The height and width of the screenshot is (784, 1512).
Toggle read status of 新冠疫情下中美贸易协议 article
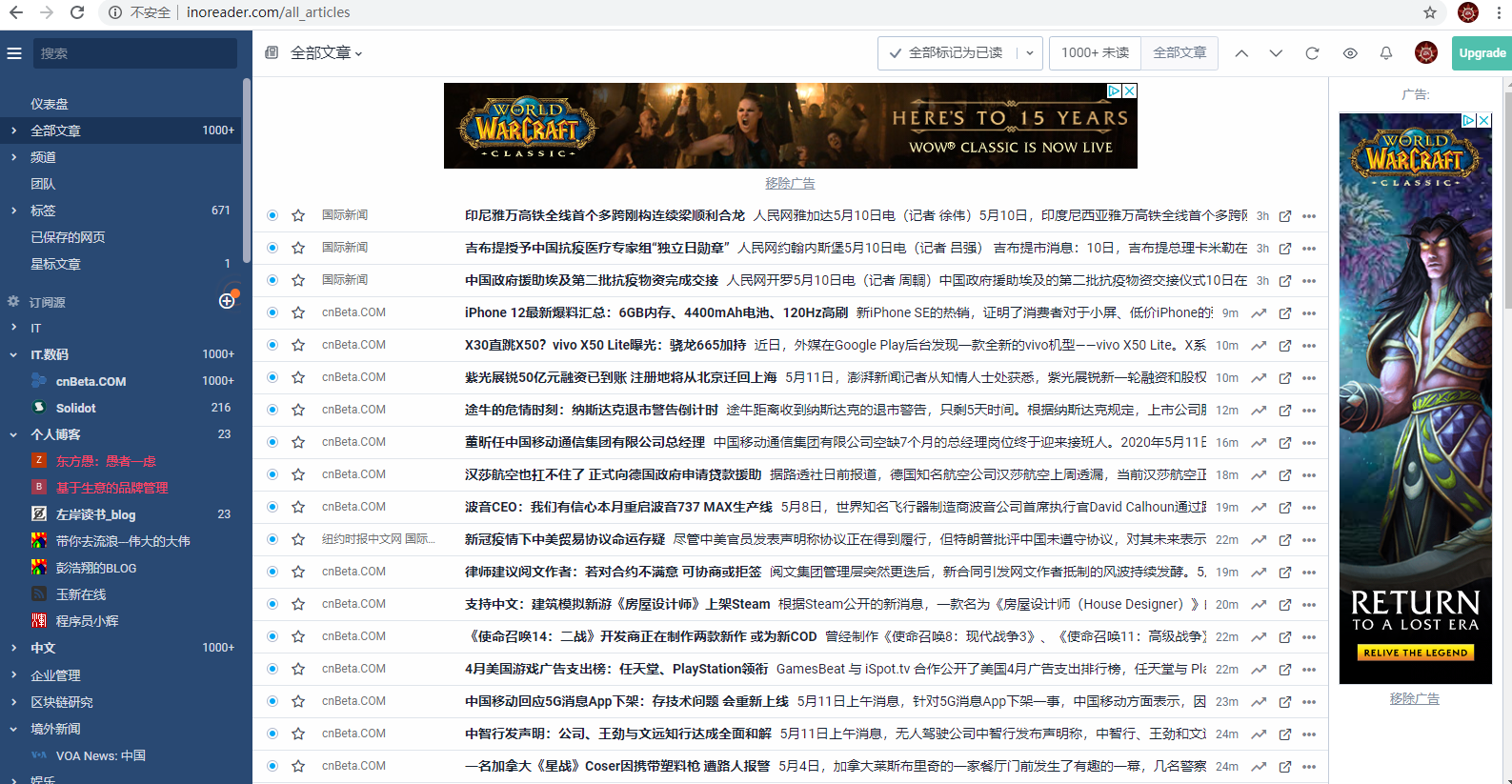coord(272,539)
